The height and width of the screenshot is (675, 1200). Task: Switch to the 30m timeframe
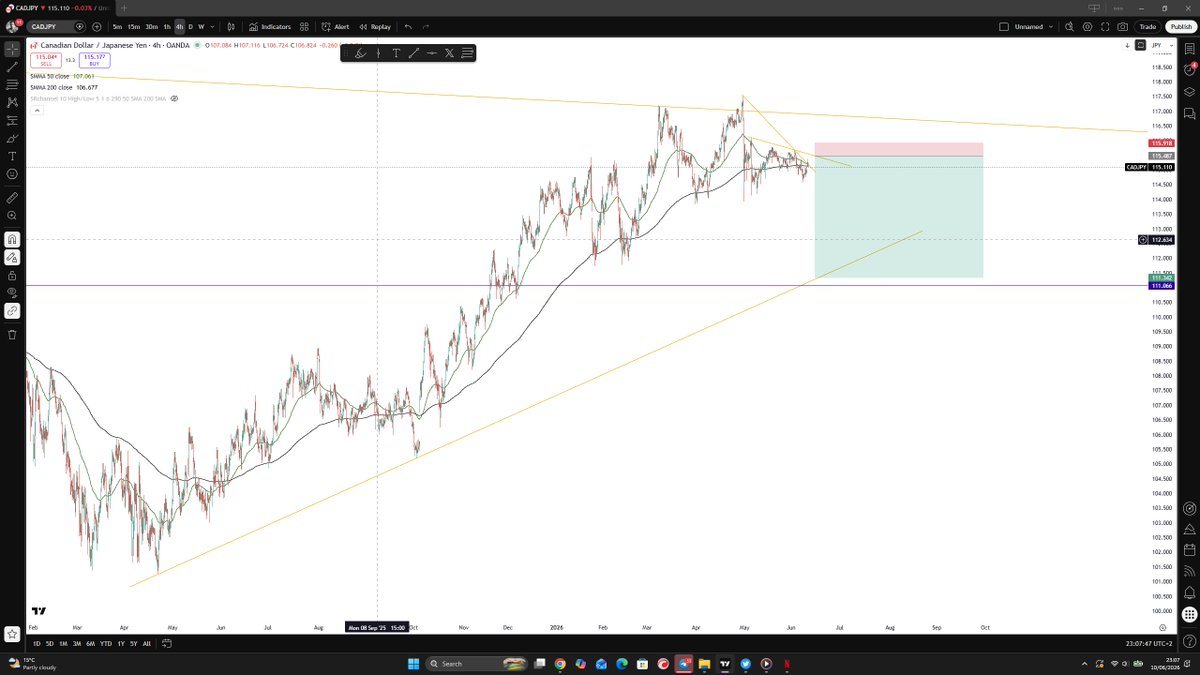click(x=151, y=27)
